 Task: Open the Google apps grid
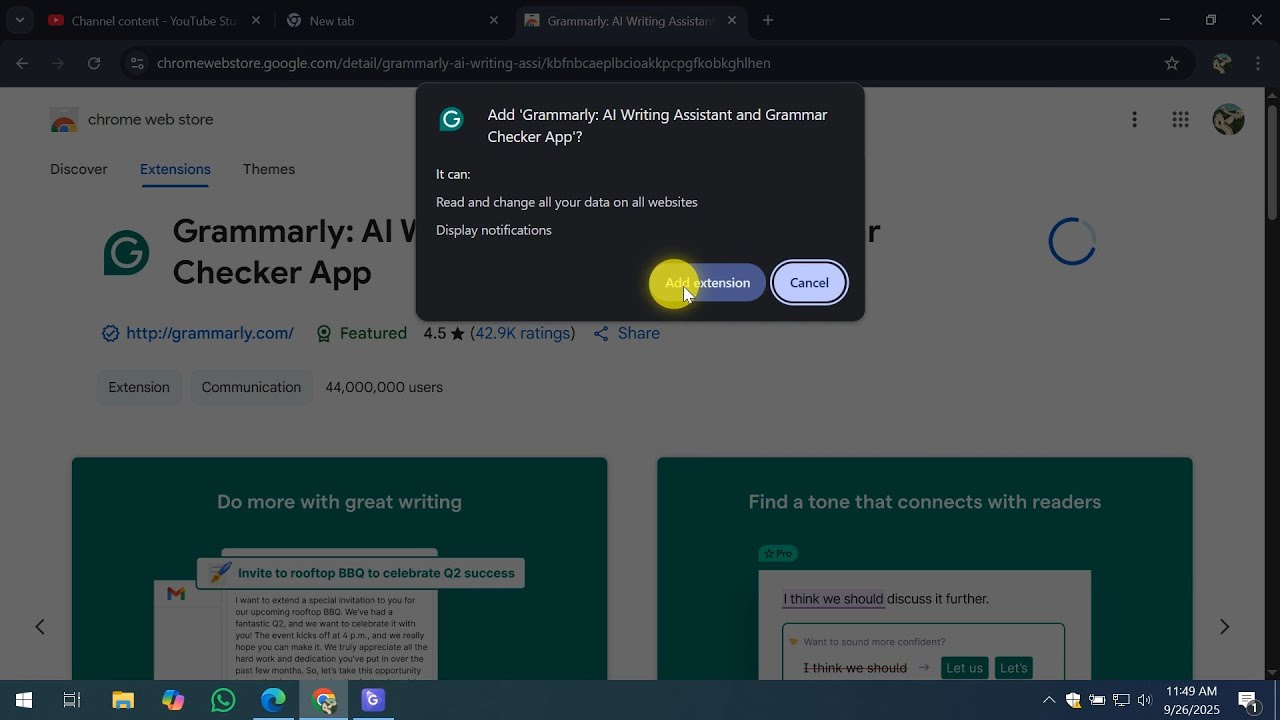point(1181,120)
